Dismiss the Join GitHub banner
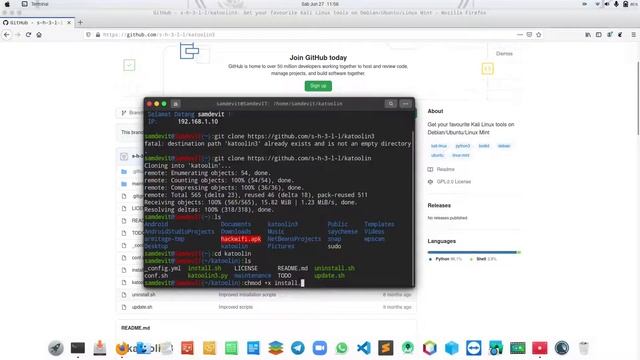 504,53
